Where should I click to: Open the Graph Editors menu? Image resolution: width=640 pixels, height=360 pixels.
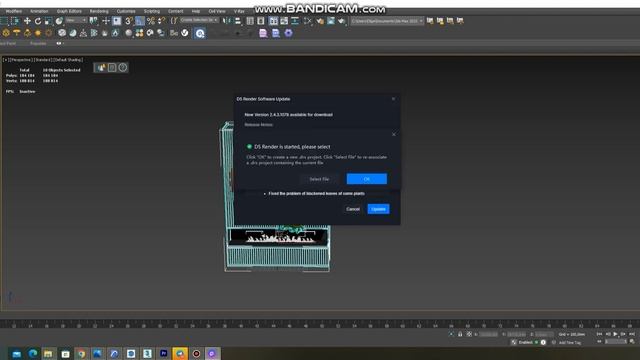click(69, 11)
